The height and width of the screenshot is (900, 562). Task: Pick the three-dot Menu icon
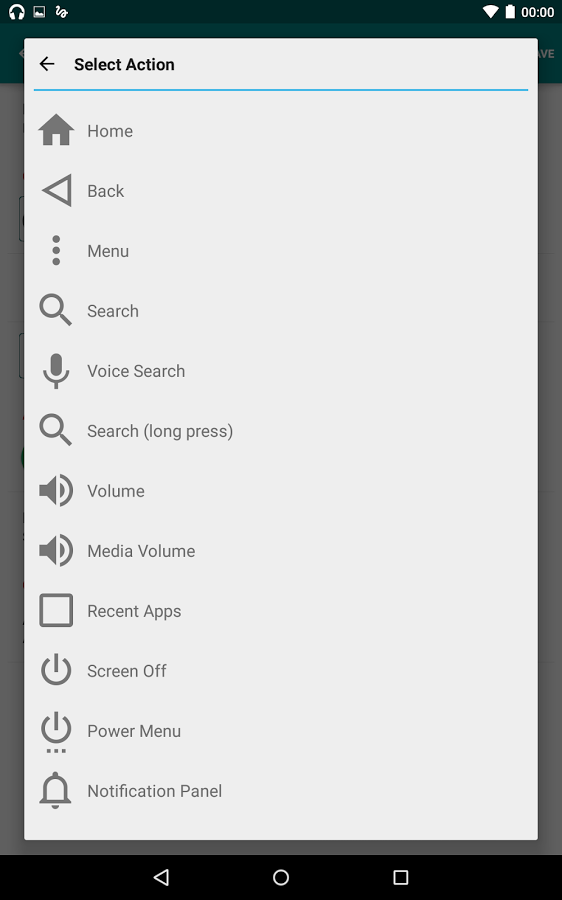click(56, 250)
